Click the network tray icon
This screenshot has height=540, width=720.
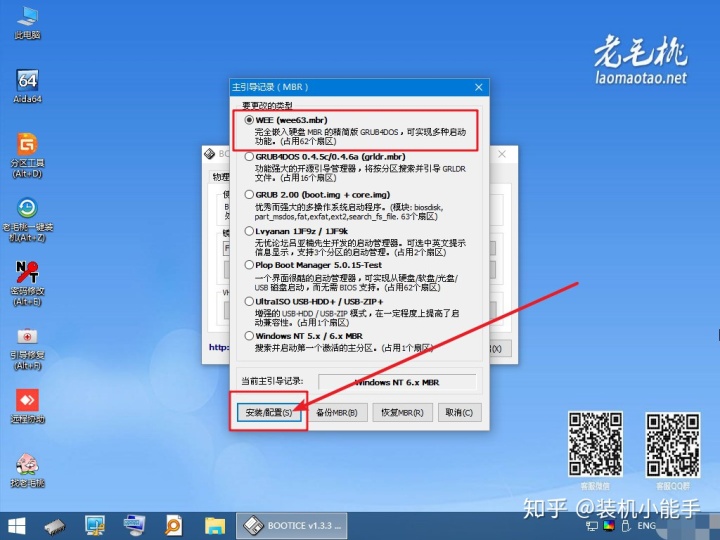pyautogui.click(x=592, y=526)
